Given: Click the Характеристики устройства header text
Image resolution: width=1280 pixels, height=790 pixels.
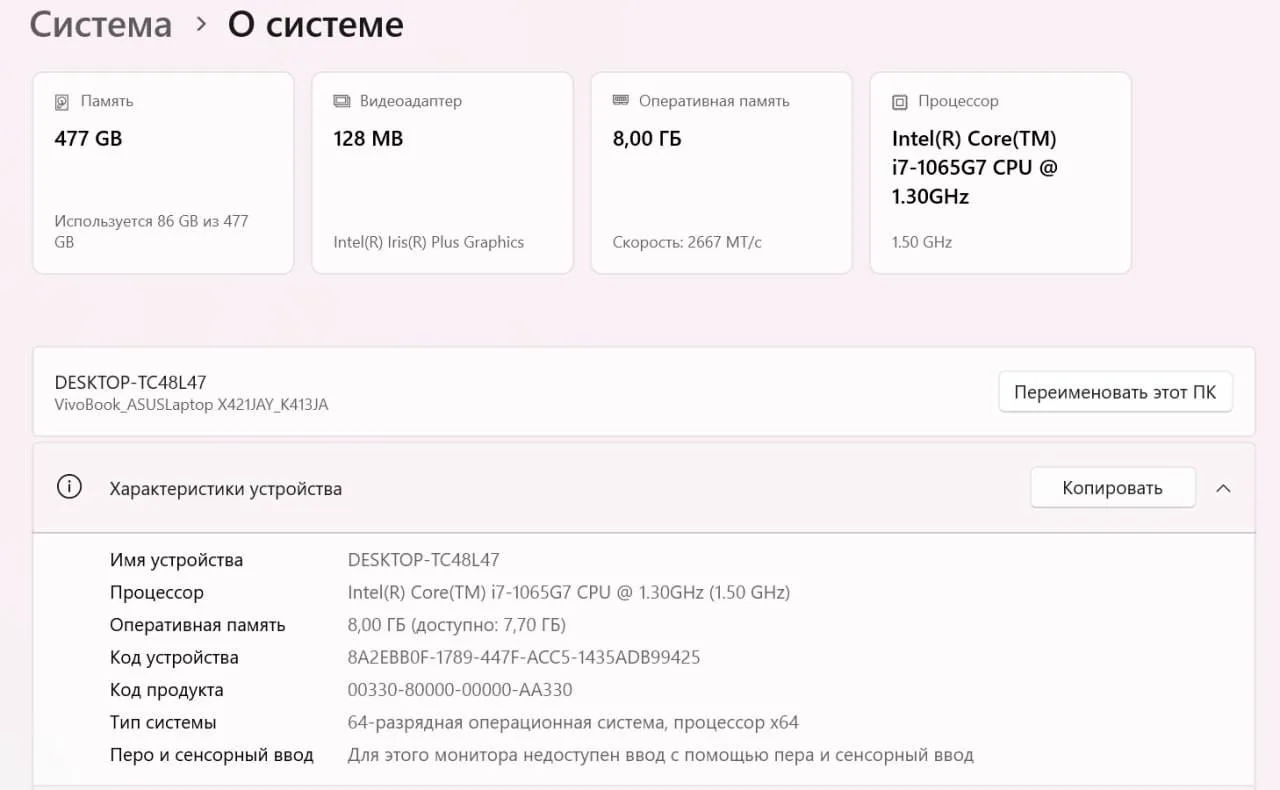Looking at the screenshot, I should click(x=225, y=489).
